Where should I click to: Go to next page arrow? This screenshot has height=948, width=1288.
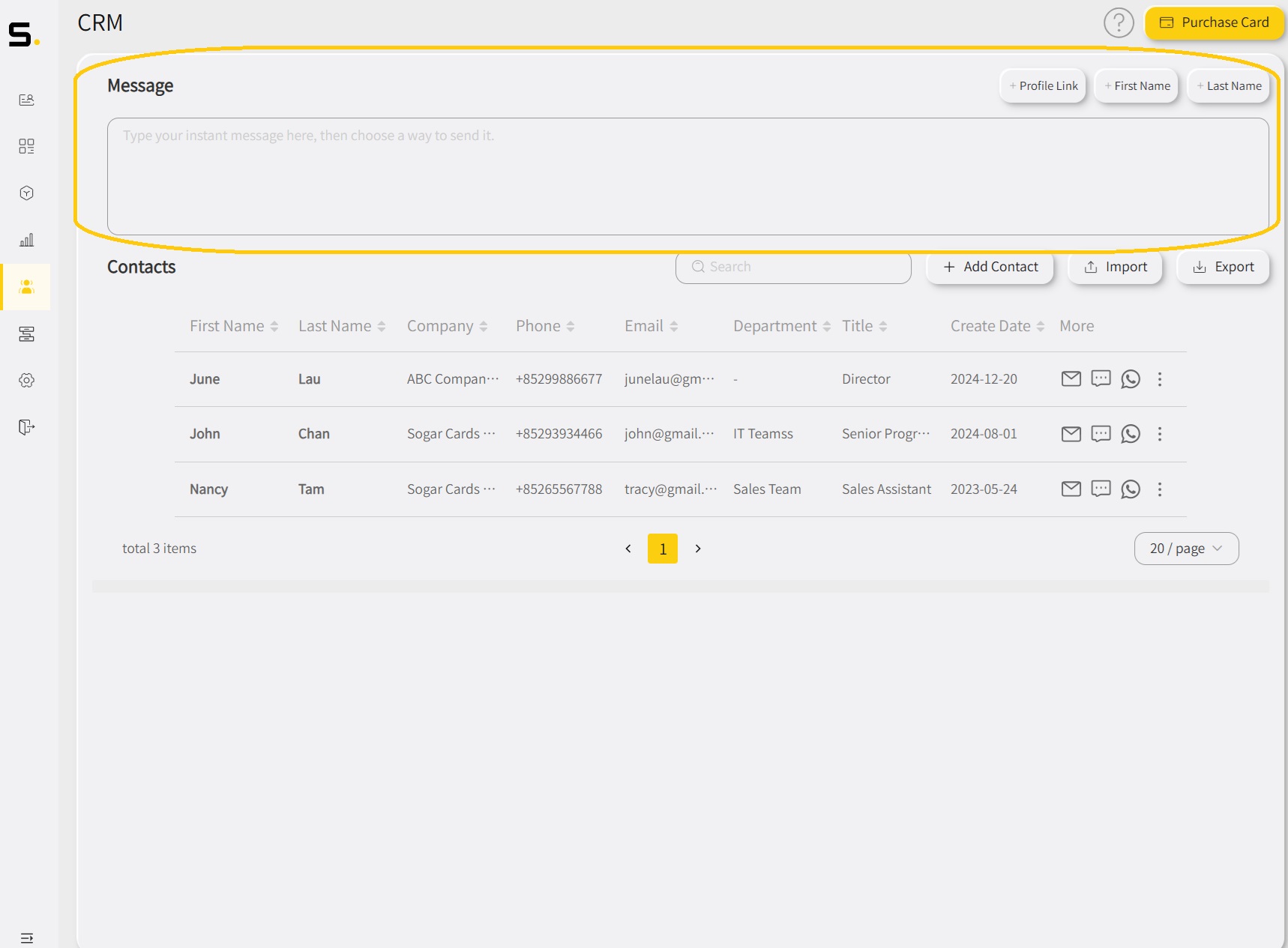[x=698, y=549]
